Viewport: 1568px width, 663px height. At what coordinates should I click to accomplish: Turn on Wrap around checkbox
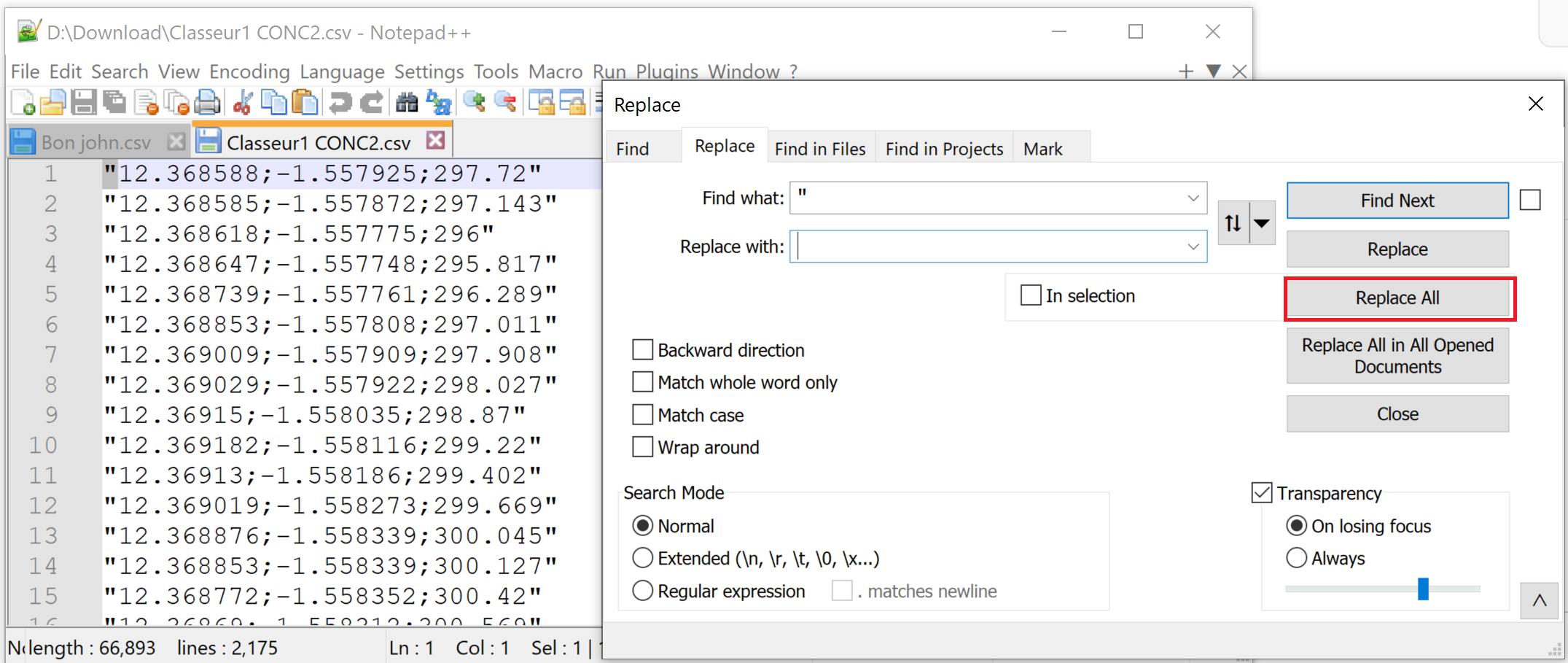642,447
